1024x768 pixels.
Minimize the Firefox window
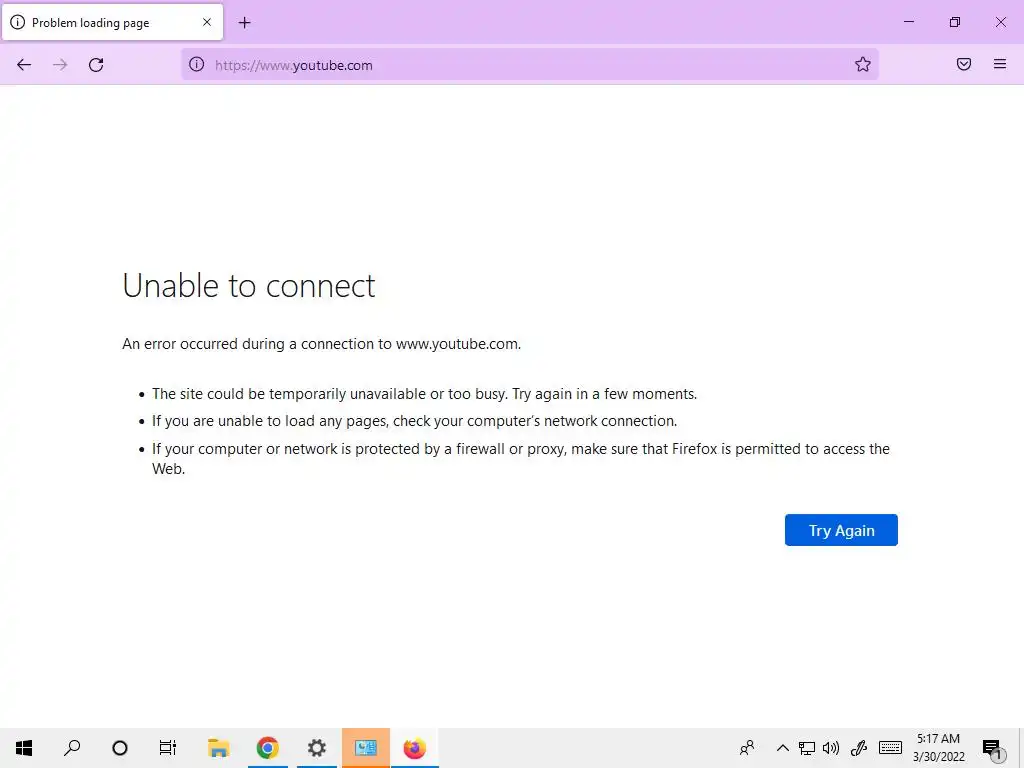point(908,22)
